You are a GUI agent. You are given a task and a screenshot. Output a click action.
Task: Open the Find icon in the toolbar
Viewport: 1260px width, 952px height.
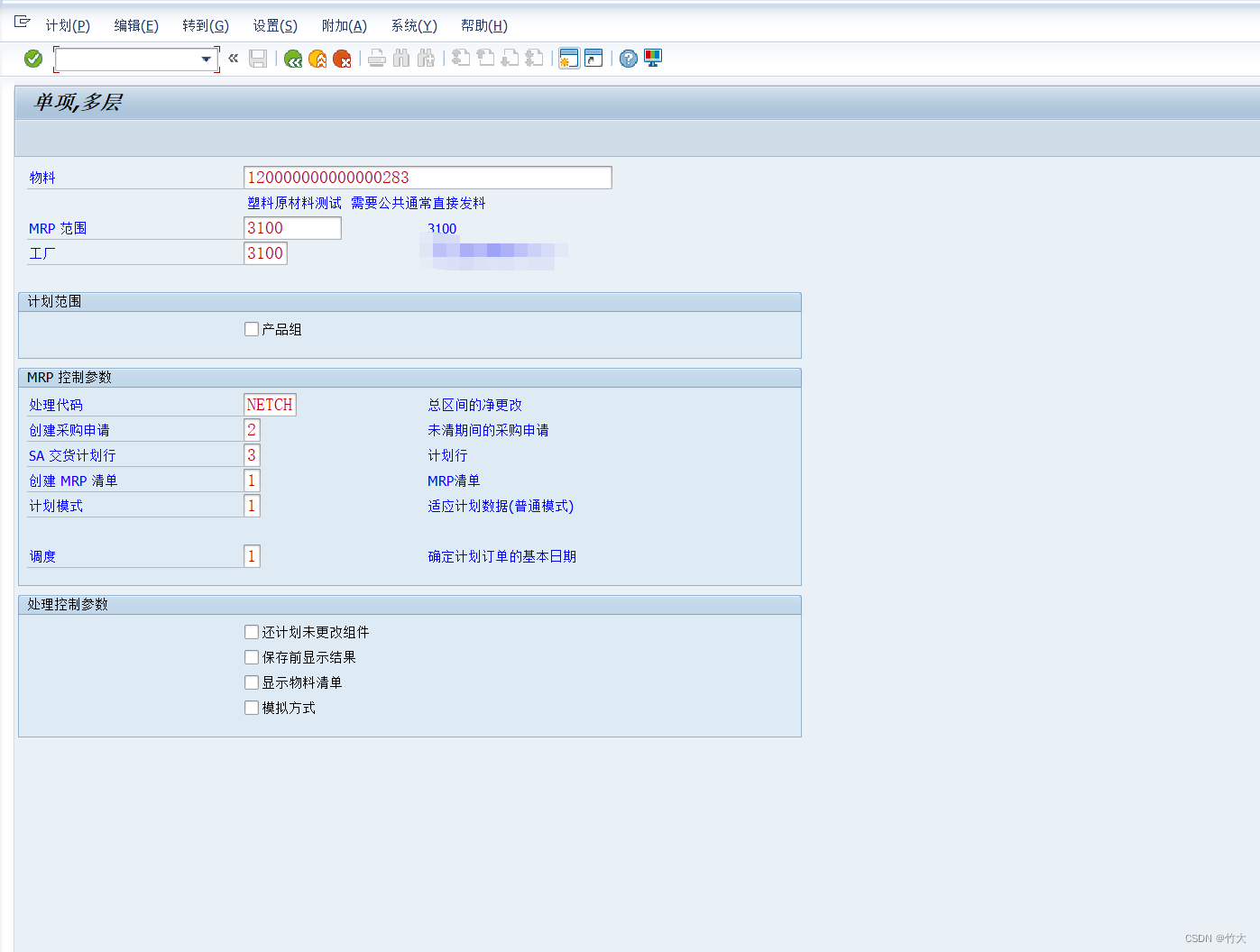401,58
